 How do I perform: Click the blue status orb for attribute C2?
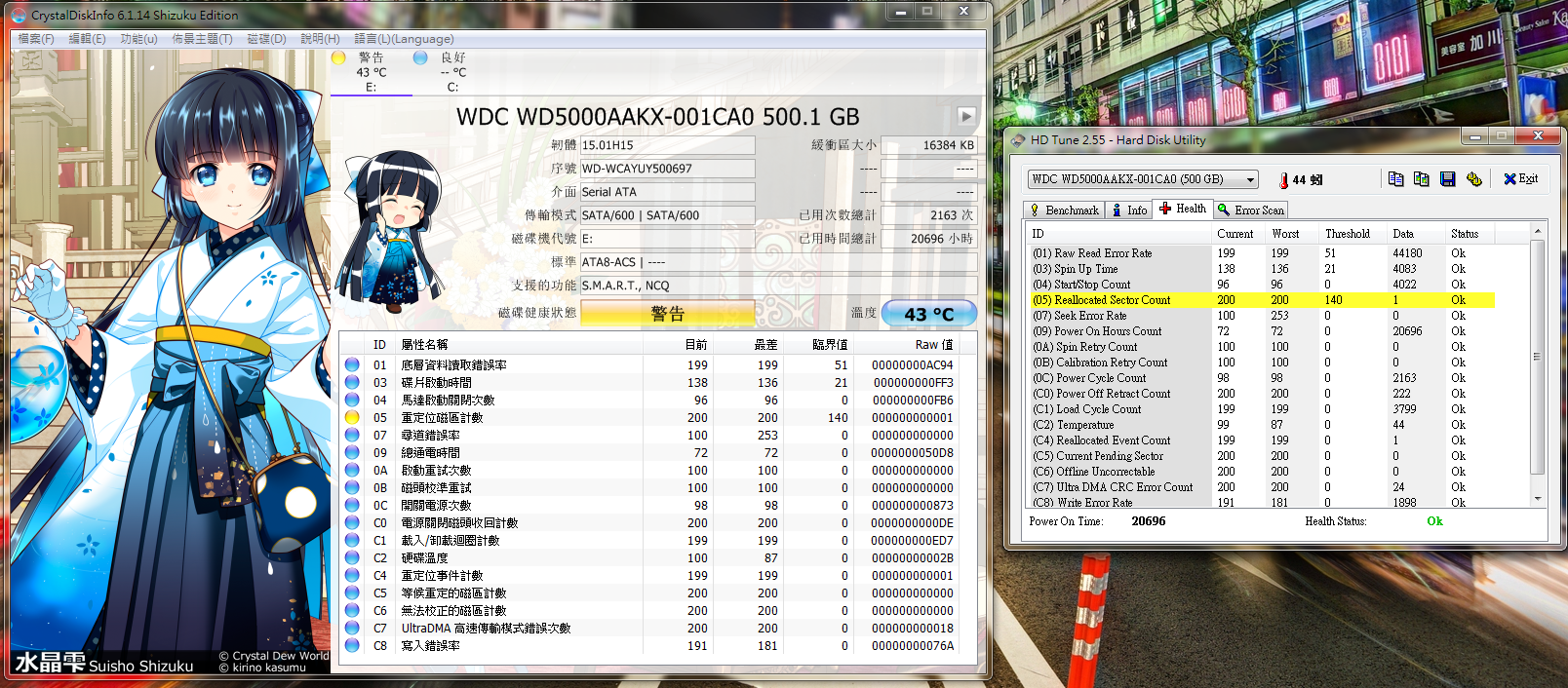coord(352,557)
